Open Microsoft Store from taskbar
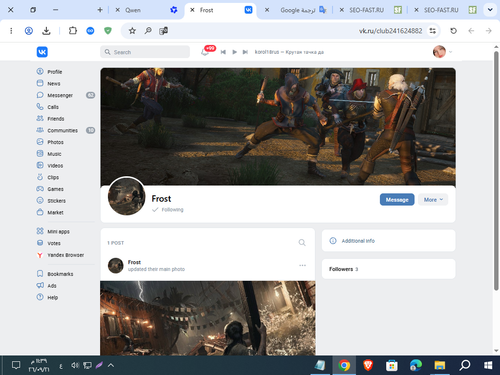 (x=392, y=365)
